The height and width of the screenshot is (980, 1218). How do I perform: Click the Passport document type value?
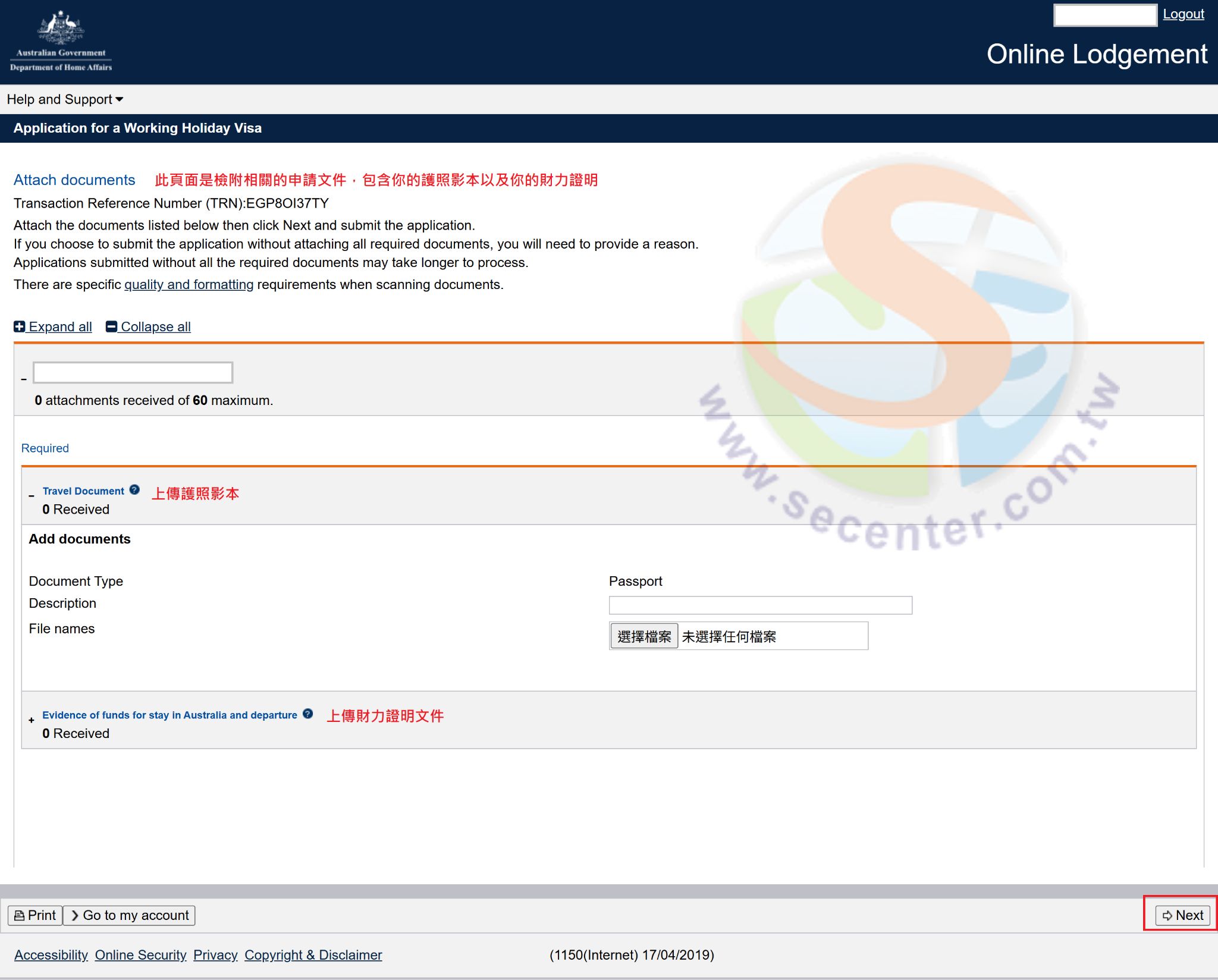[635, 581]
